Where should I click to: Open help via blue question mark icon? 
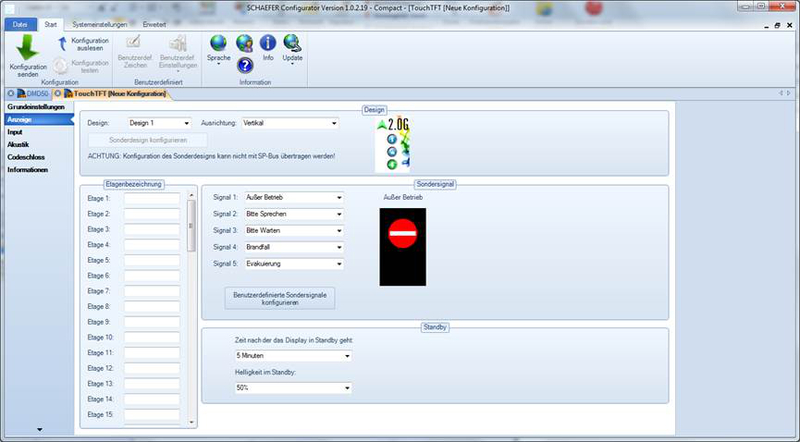245,65
